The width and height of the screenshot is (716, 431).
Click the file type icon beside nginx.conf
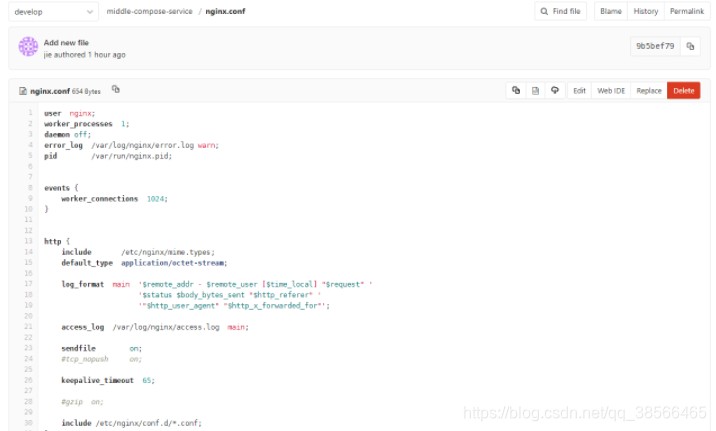tap(23, 91)
